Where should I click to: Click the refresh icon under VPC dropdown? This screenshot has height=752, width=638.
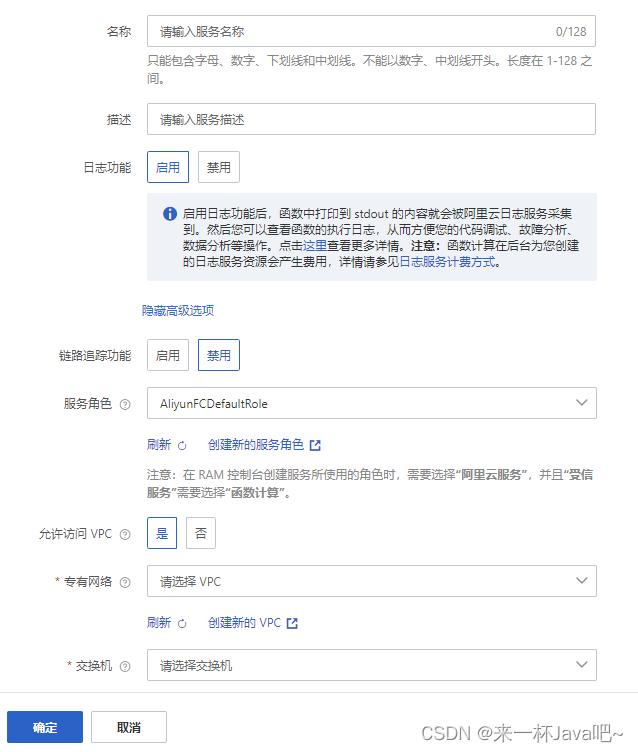182,623
